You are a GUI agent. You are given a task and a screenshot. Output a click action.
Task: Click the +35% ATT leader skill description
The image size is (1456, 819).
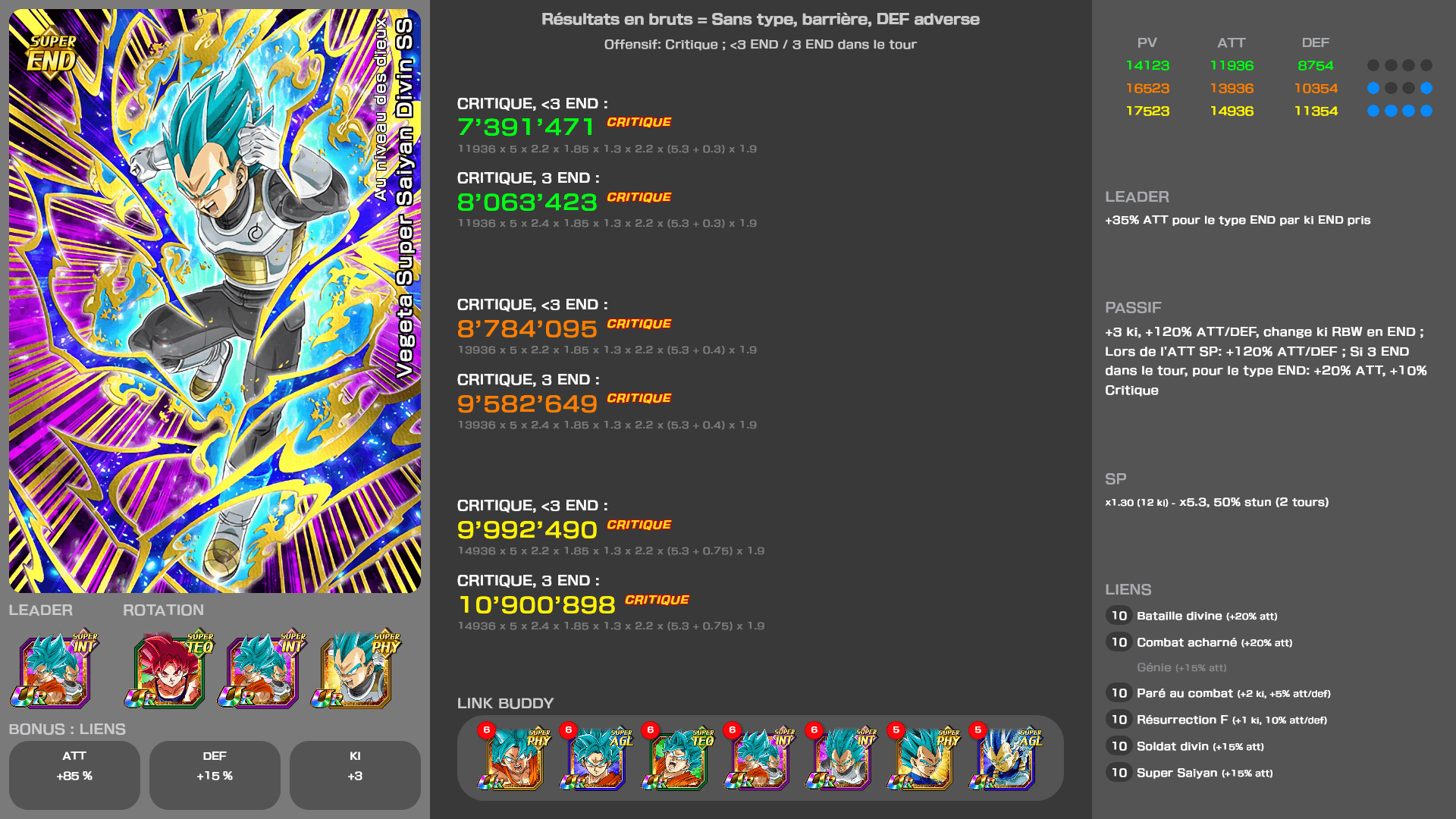1238,220
